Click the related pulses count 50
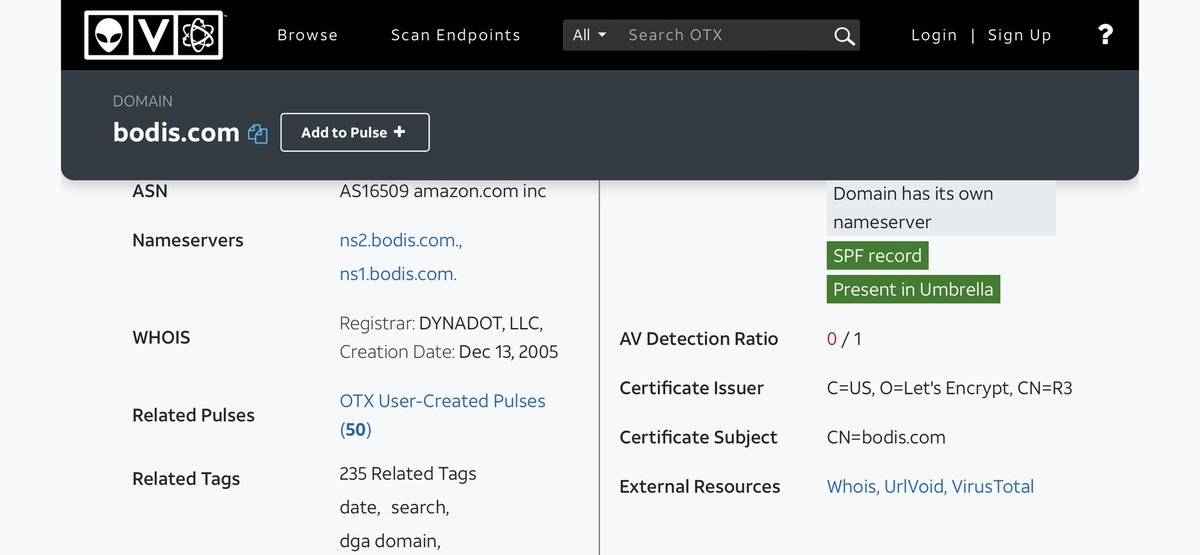The height and width of the screenshot is (555, 1200). 355,430
